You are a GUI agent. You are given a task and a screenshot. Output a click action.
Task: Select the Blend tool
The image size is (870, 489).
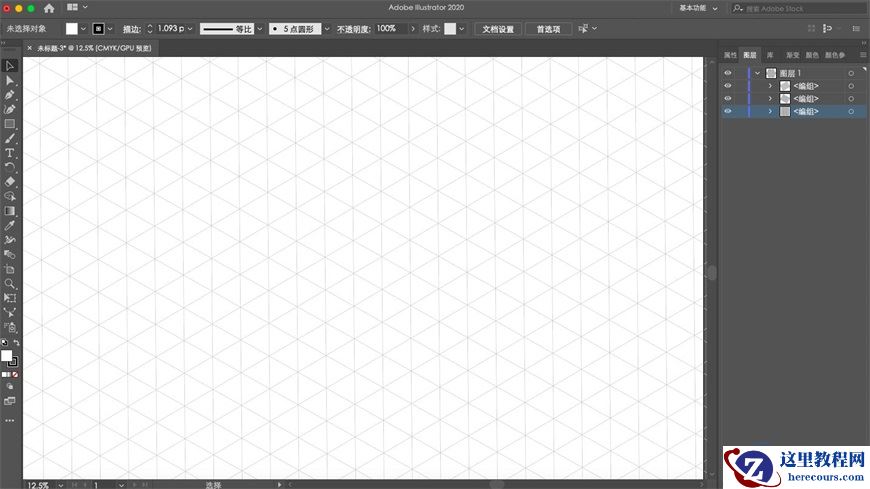[x=9, y=254]
